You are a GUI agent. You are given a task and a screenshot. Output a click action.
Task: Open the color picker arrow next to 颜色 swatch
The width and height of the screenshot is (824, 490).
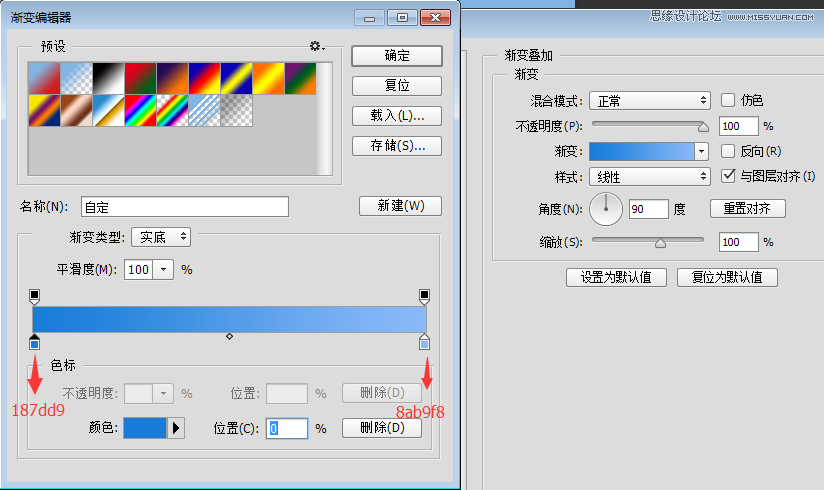176,428
